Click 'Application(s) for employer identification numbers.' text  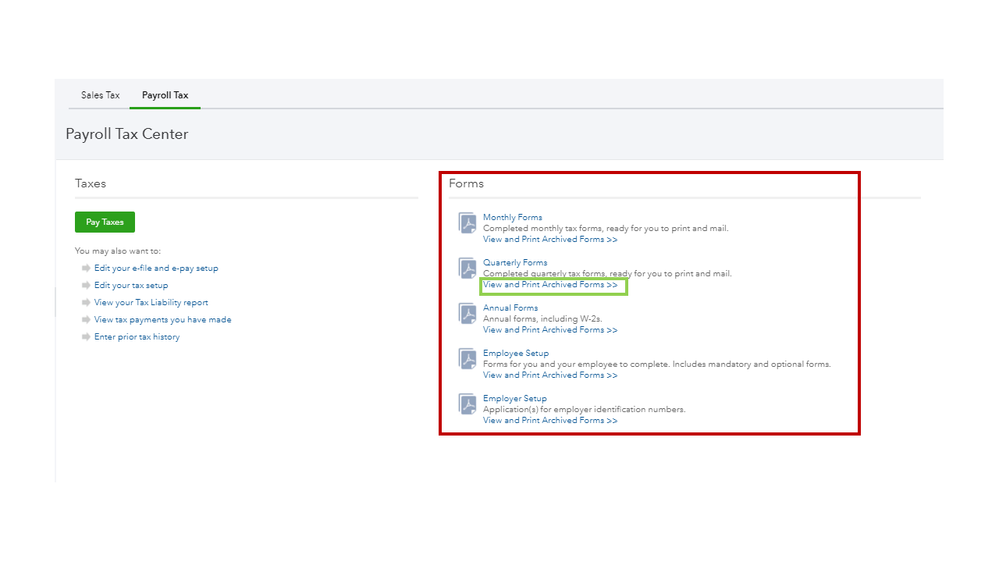click(584, 409)
